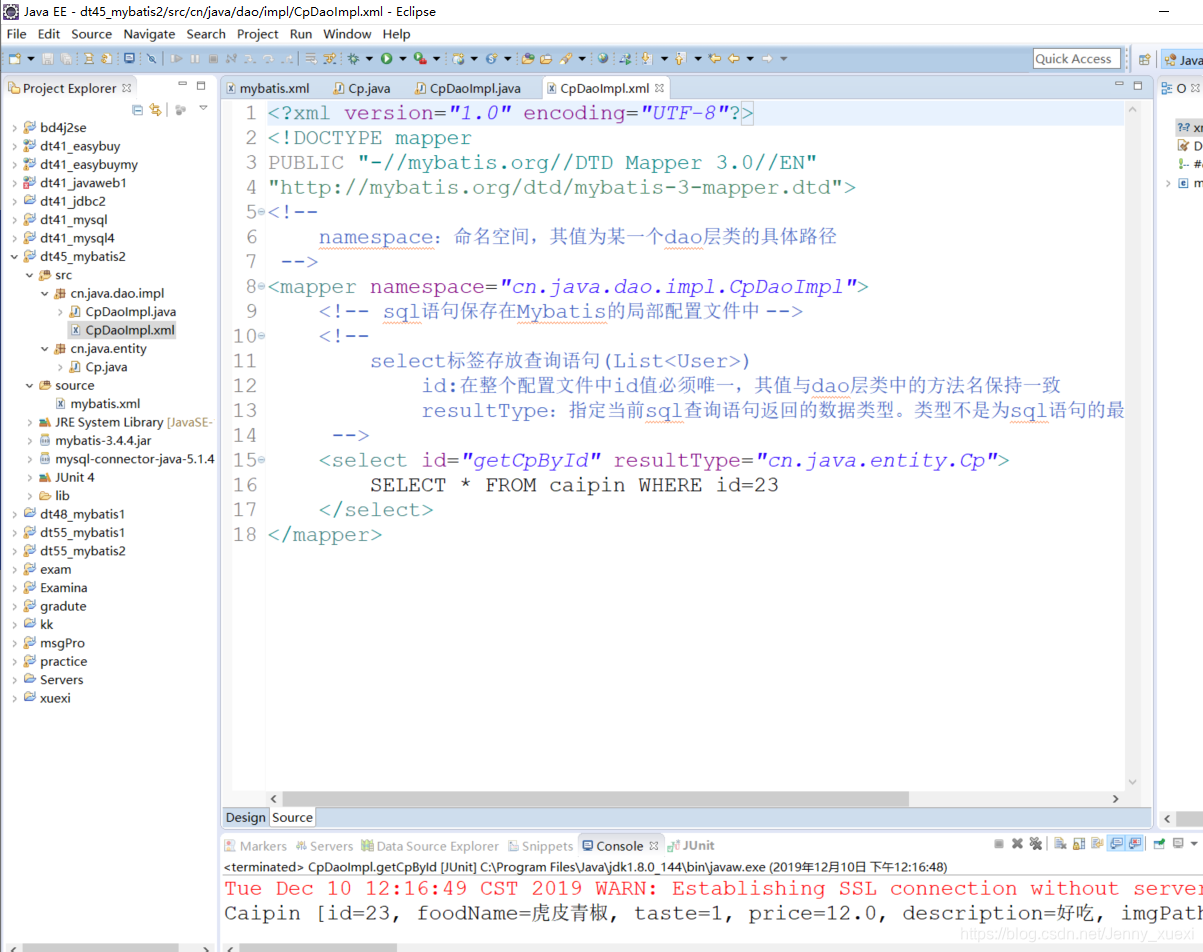The width and height of the screenshot is (1203, 952).
Task: Expand the CpDaoImpl.java tree node
Action: 60,312
